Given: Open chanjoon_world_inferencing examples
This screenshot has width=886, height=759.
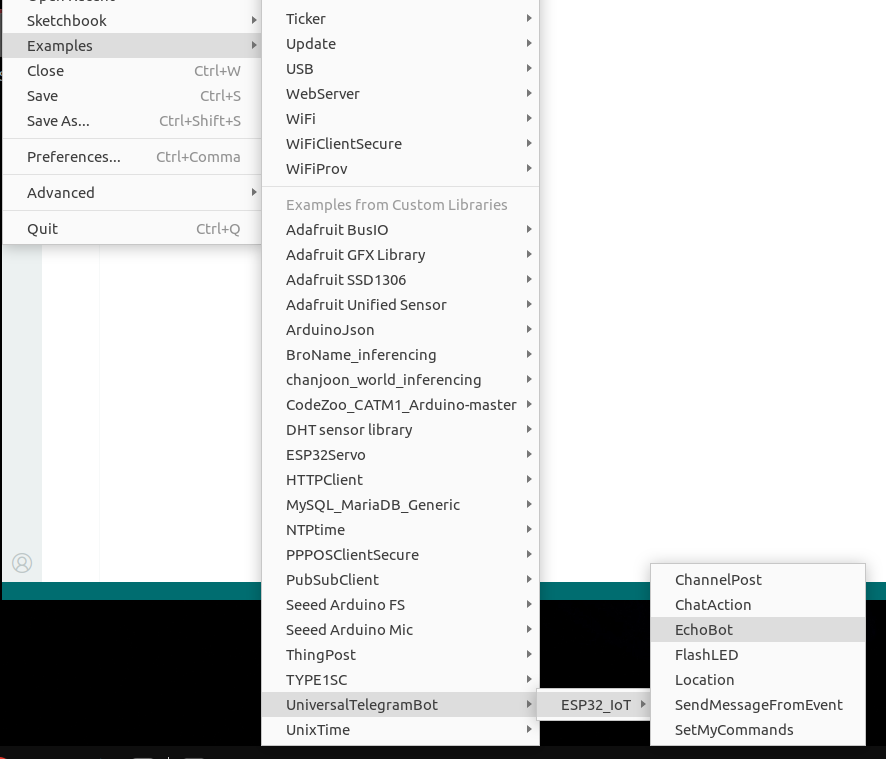Looking at the screenshot, I should point(401,379).
